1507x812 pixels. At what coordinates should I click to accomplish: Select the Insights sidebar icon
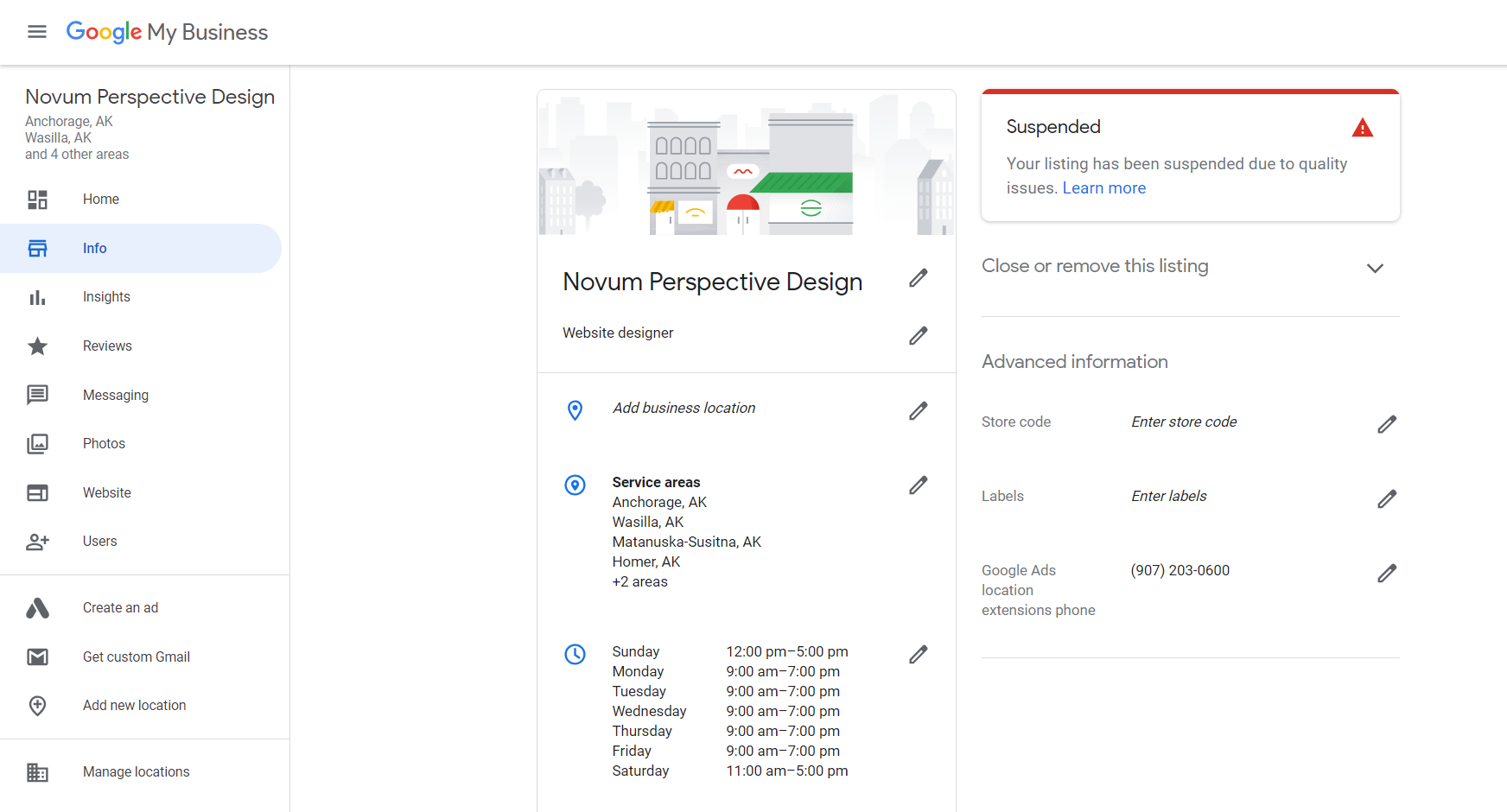pyautogui.click(x=38, y=296)
